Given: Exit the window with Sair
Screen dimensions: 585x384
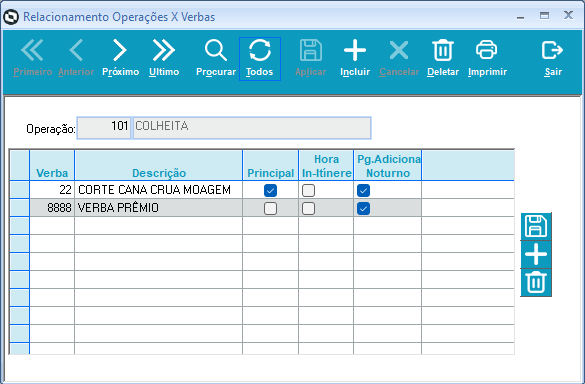Looking at the screenshot, I should 553,59.
